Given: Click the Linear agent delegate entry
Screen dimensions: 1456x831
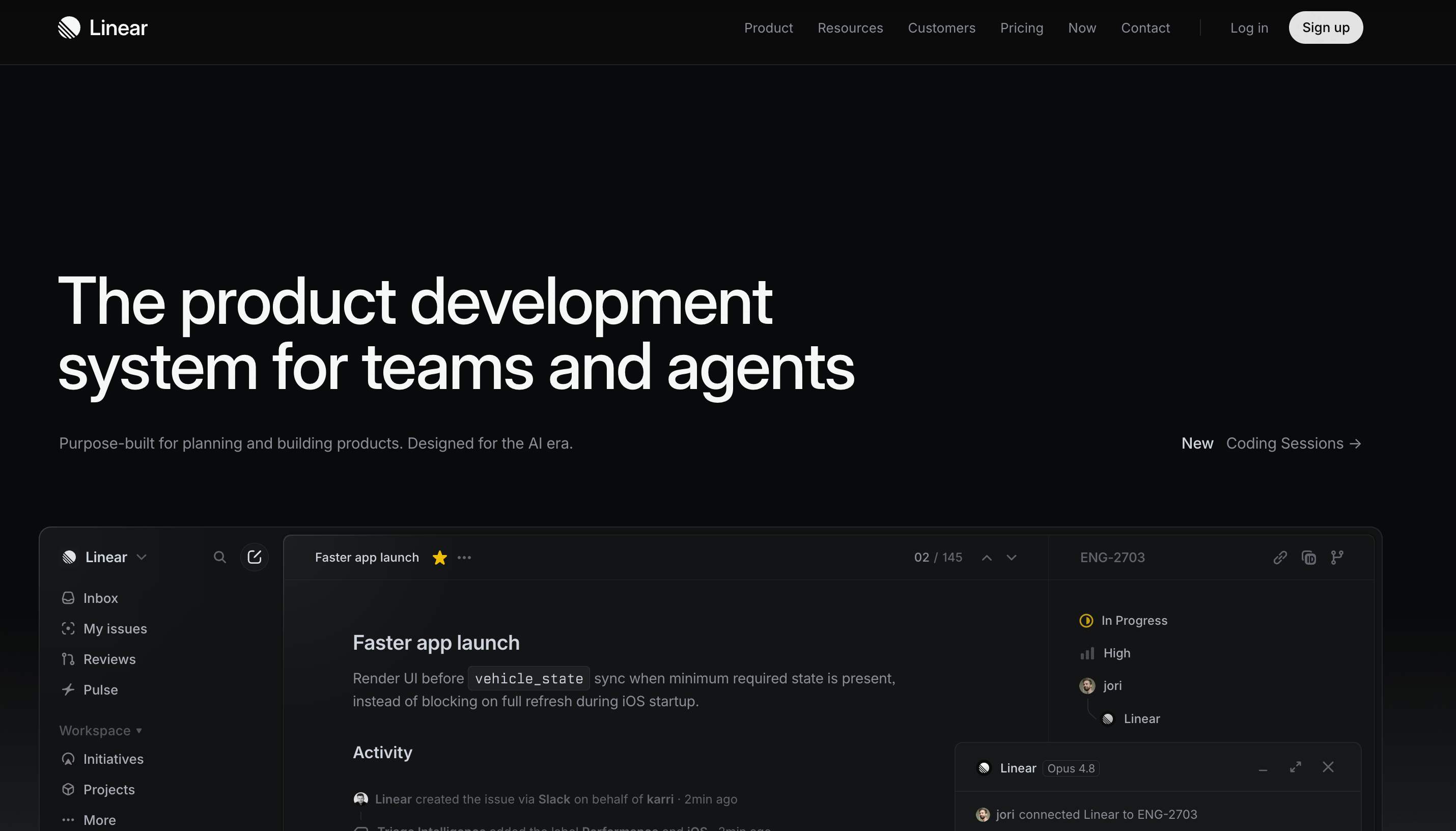Looking at the screenshot, I should pyautogui.click(x=1131, y=718).
